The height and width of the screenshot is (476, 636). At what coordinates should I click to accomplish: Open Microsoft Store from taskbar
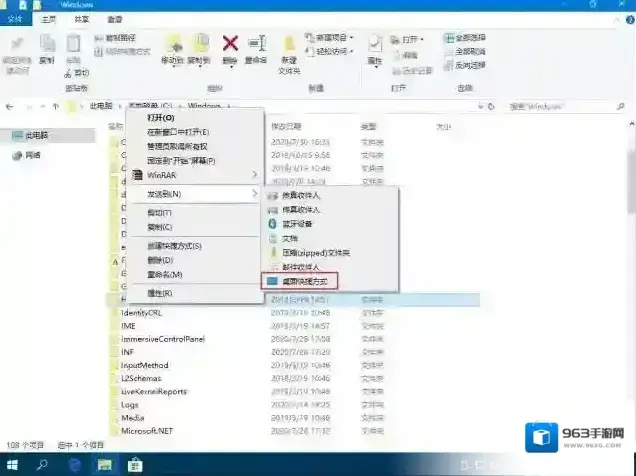(135, 465)
